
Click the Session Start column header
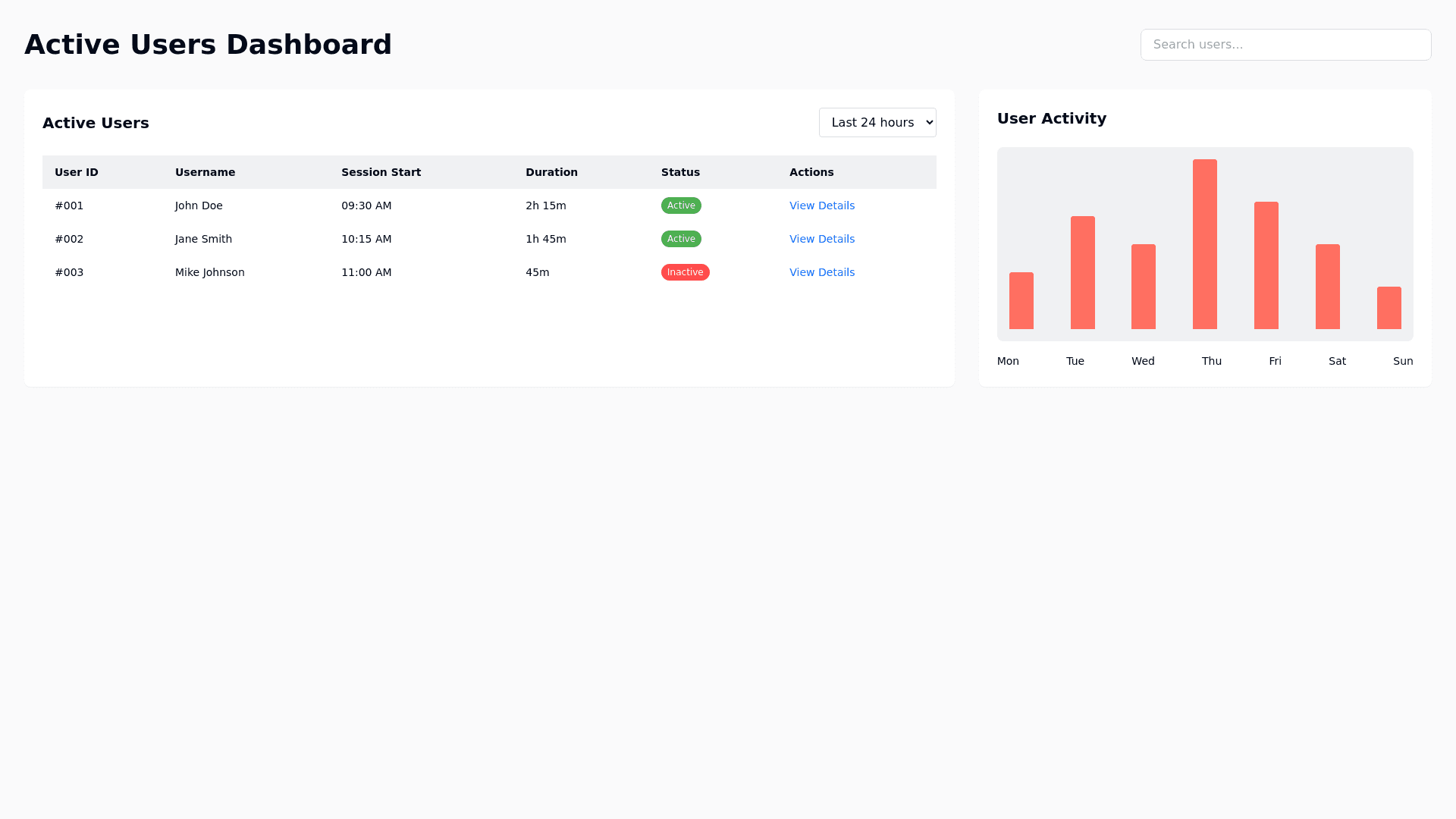click(x=381, y=172)
